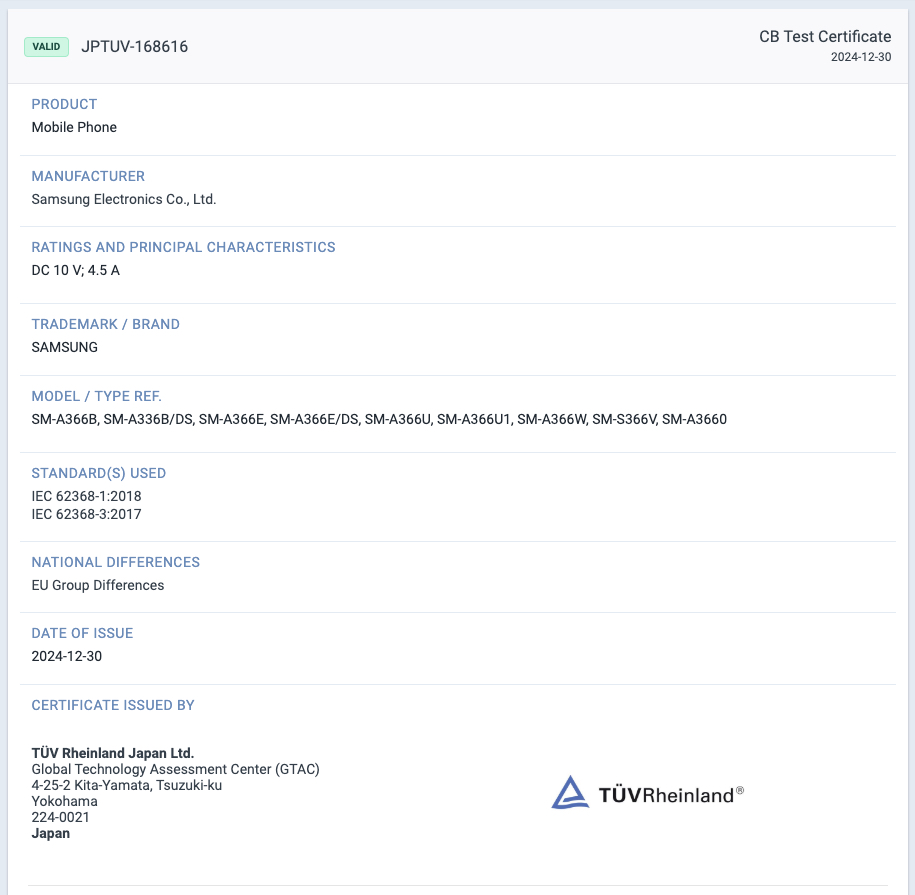This screenshot has width=915, height=895.
Task: Click the DC 10 V; 4.5 A rating
Action: (x=75, y=270)
